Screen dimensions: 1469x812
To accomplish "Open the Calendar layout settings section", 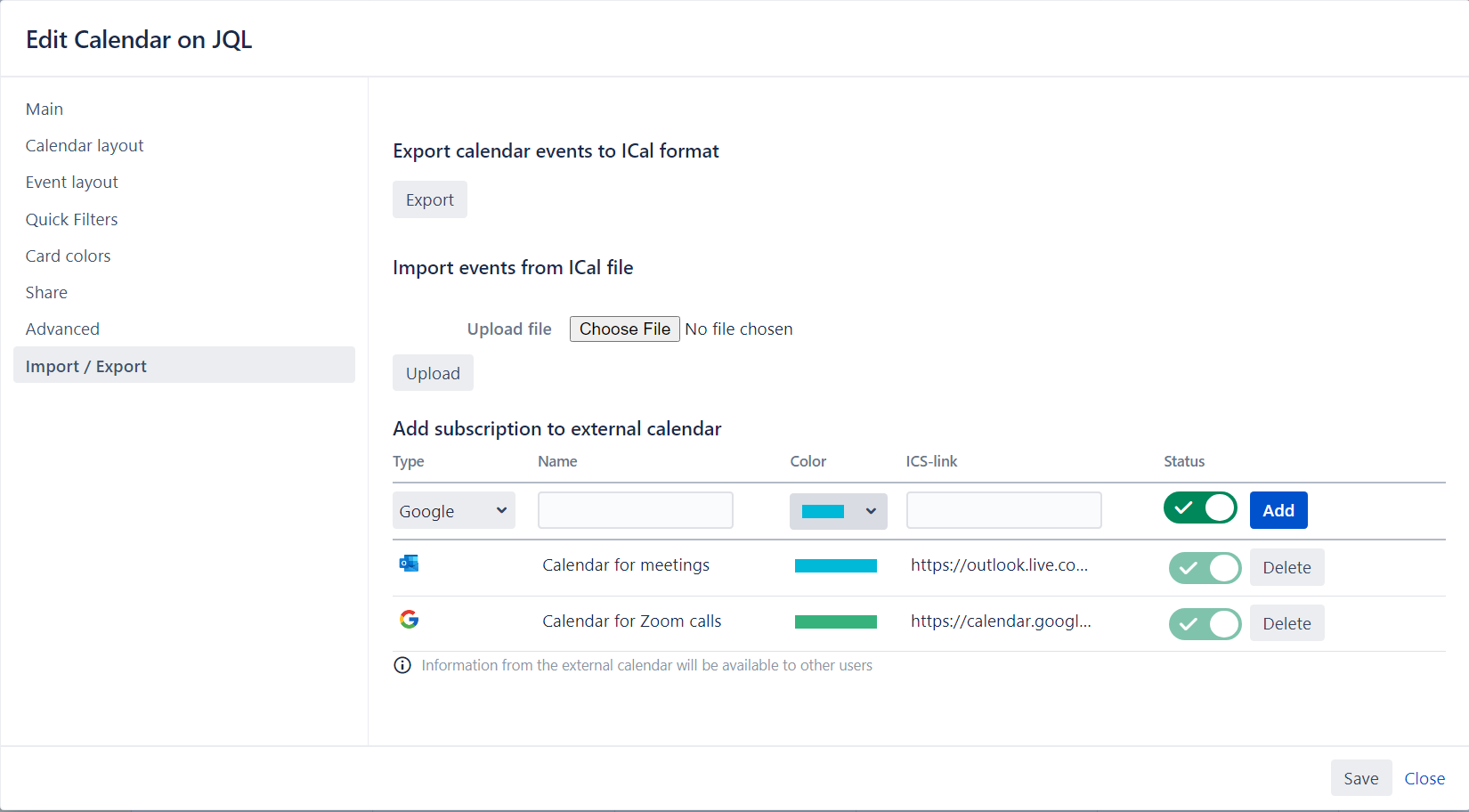I will pos(85,146).
